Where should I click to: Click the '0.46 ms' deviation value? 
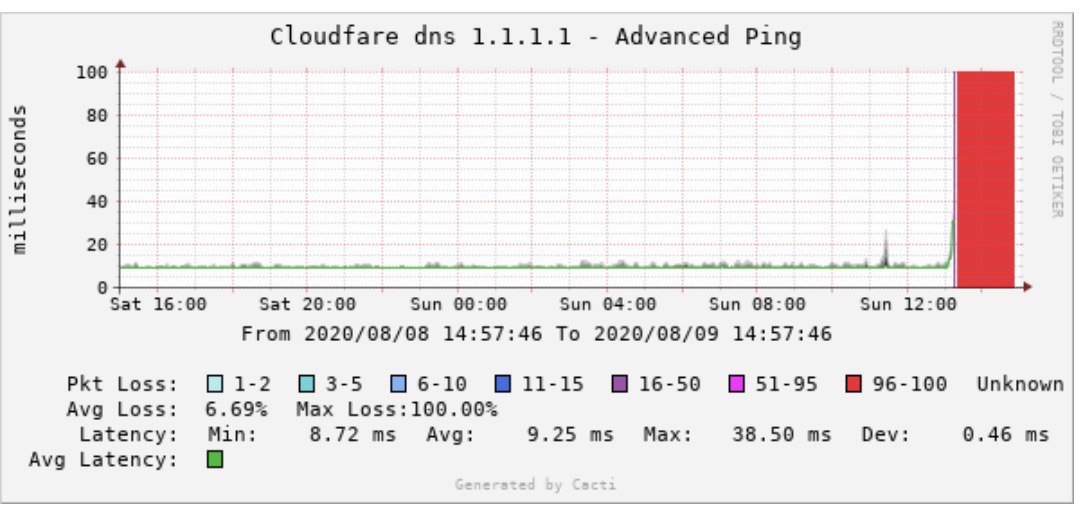pyautogui.click(x=1006, y=434)
